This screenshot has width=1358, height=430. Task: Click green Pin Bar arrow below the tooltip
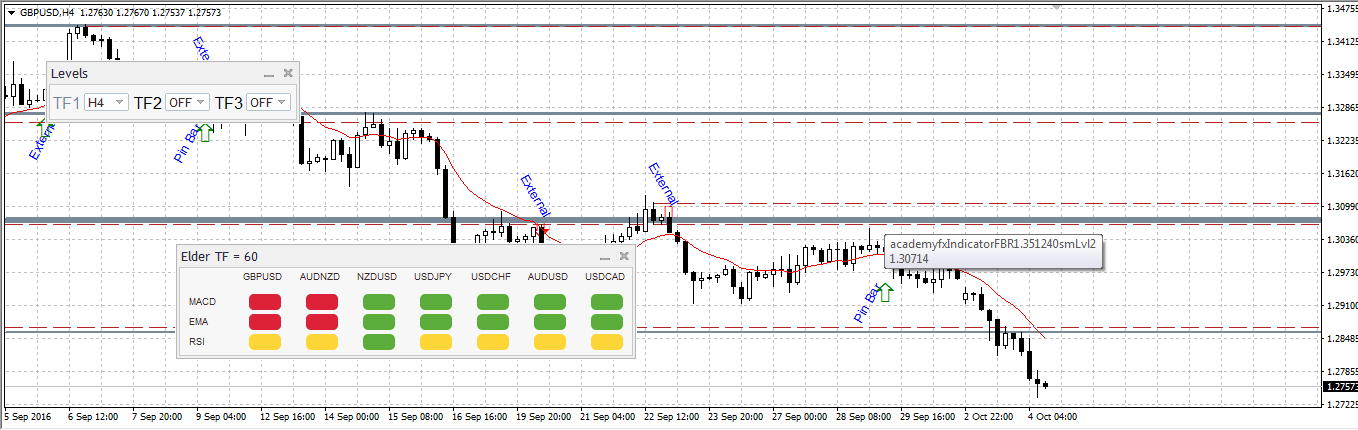(x=885, y=293)
